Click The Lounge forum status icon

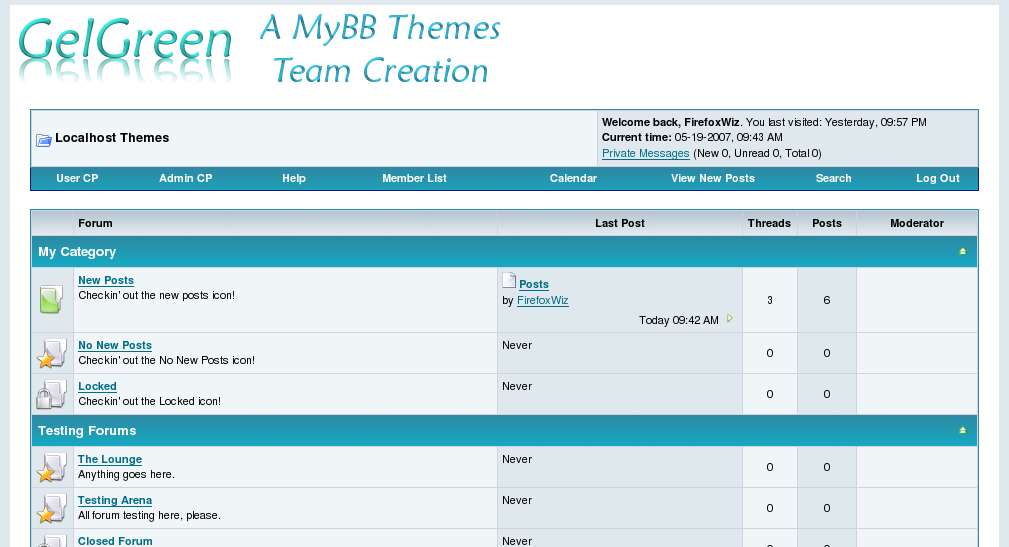click(x=52, y=467)
